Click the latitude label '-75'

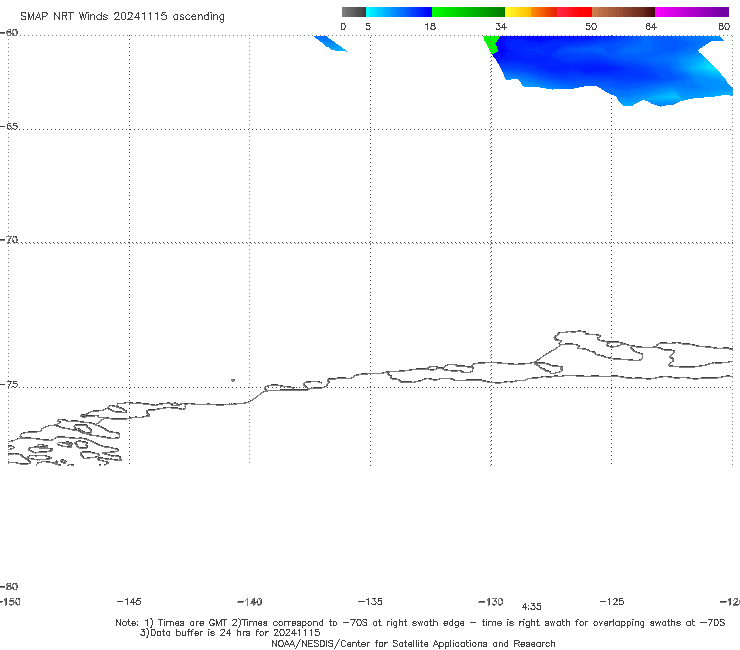9,385
